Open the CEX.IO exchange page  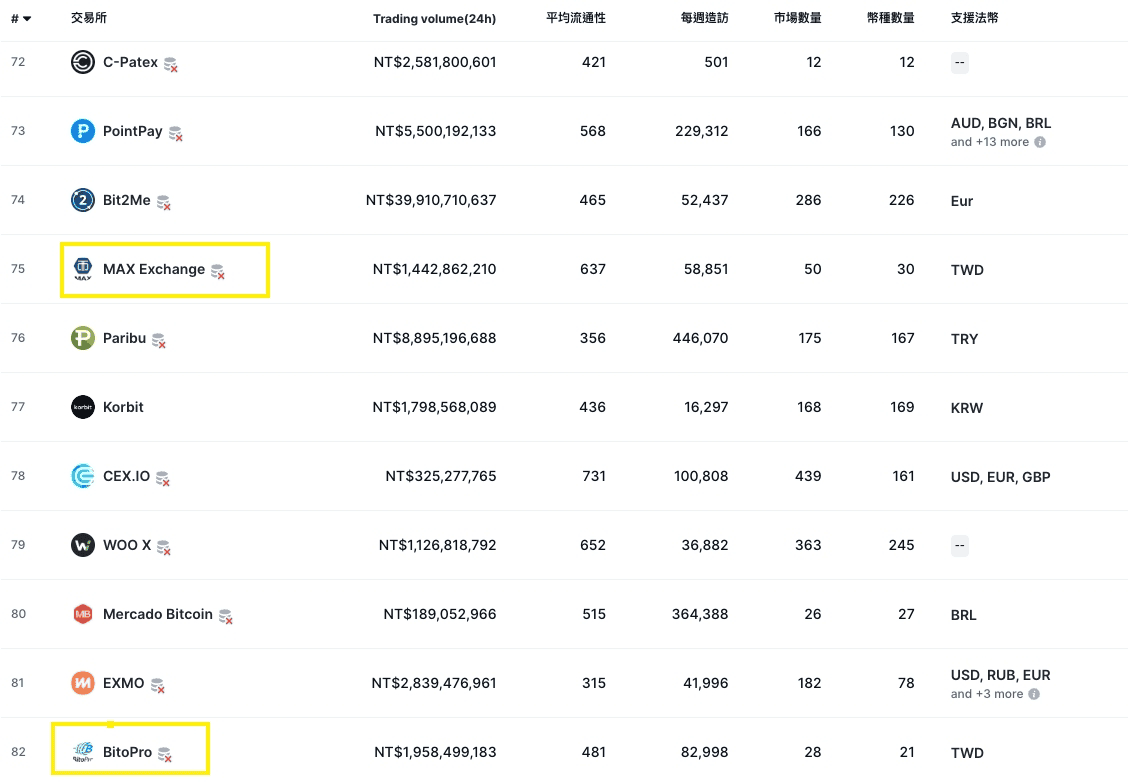coord(127,476)
